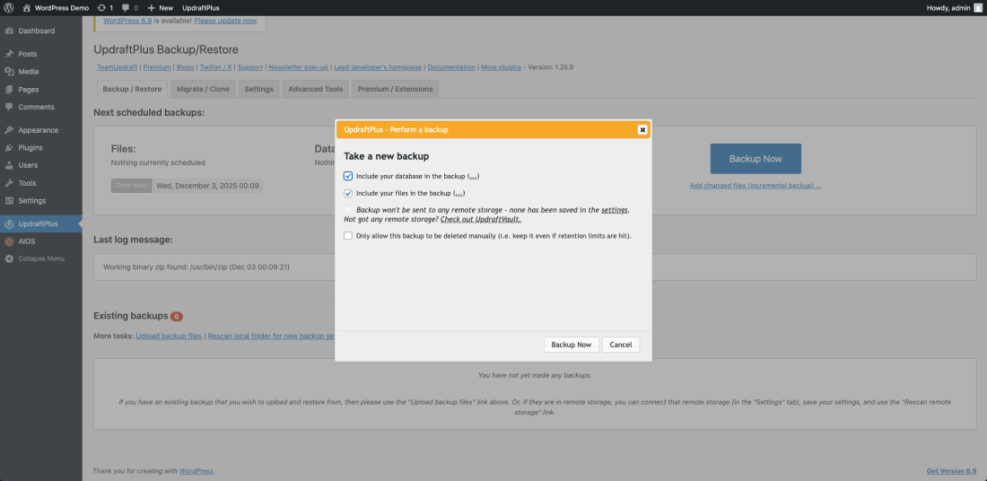
Task: Click the Pages sidebar icon
Action: 9,89
